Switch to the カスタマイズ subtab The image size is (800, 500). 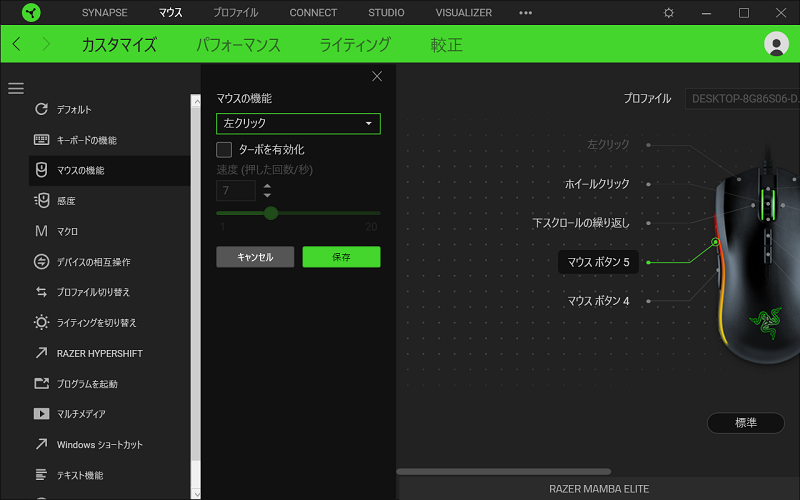tap(119, 44)
